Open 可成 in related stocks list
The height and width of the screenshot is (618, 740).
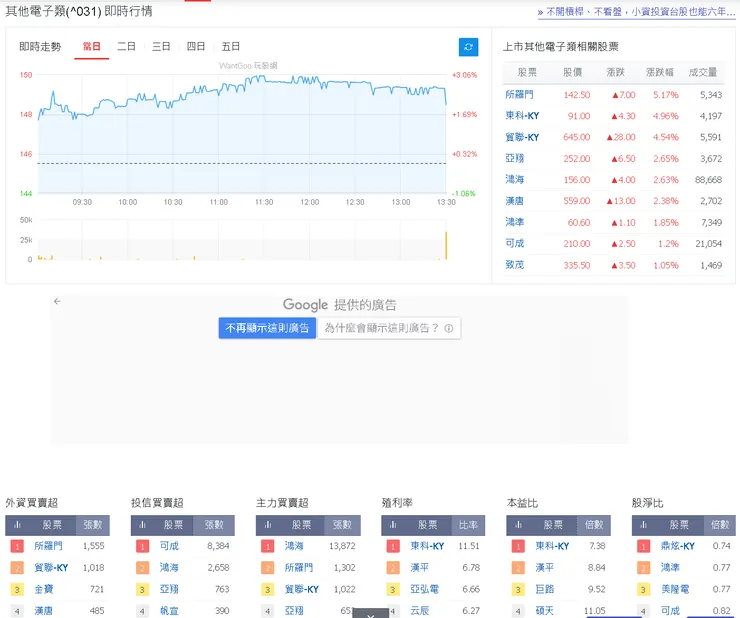(514, 244)
